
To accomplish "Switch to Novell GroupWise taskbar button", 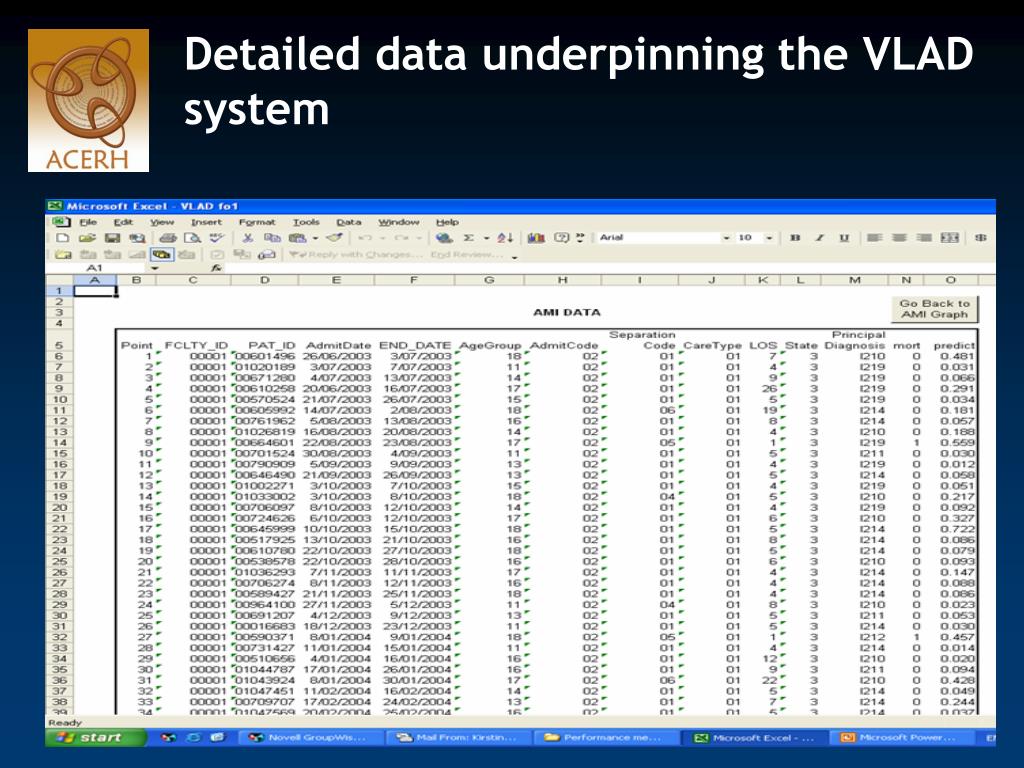I will (x=308, y=737).
